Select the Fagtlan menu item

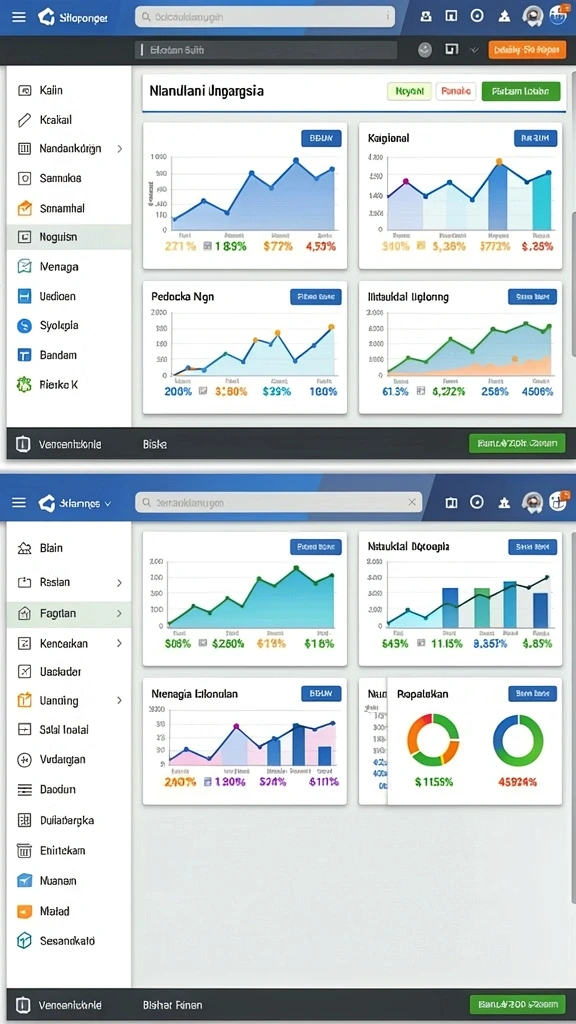tap(69, 613)
